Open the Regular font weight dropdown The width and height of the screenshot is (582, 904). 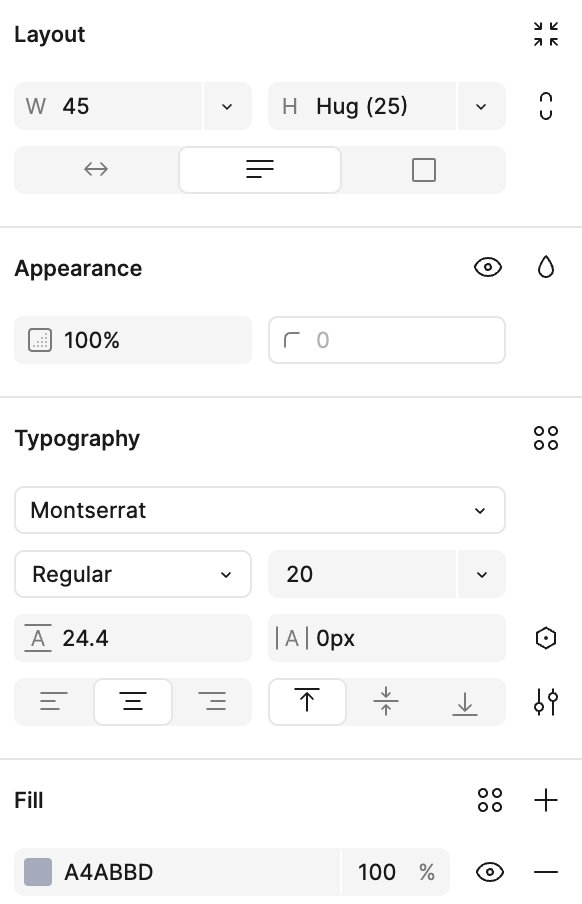pyautogui.click(x=133, y=574)
